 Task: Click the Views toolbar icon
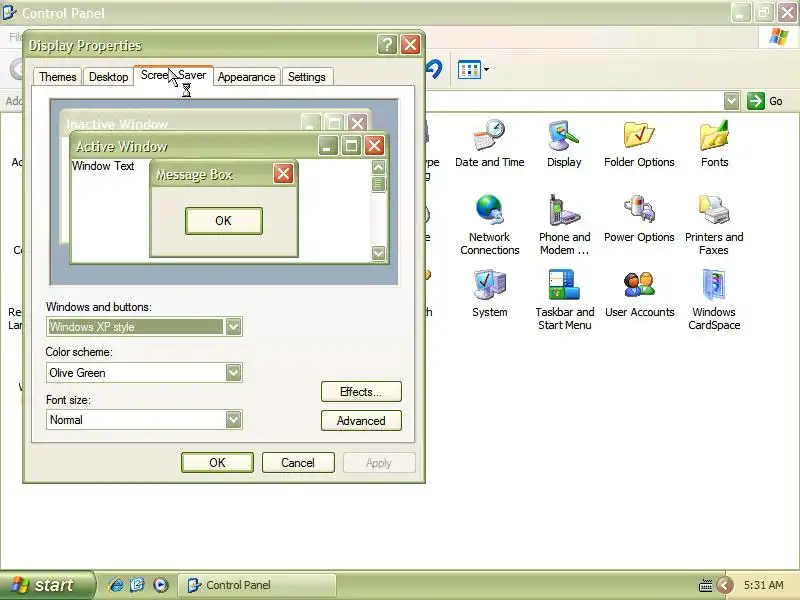(x=469, y=69)
